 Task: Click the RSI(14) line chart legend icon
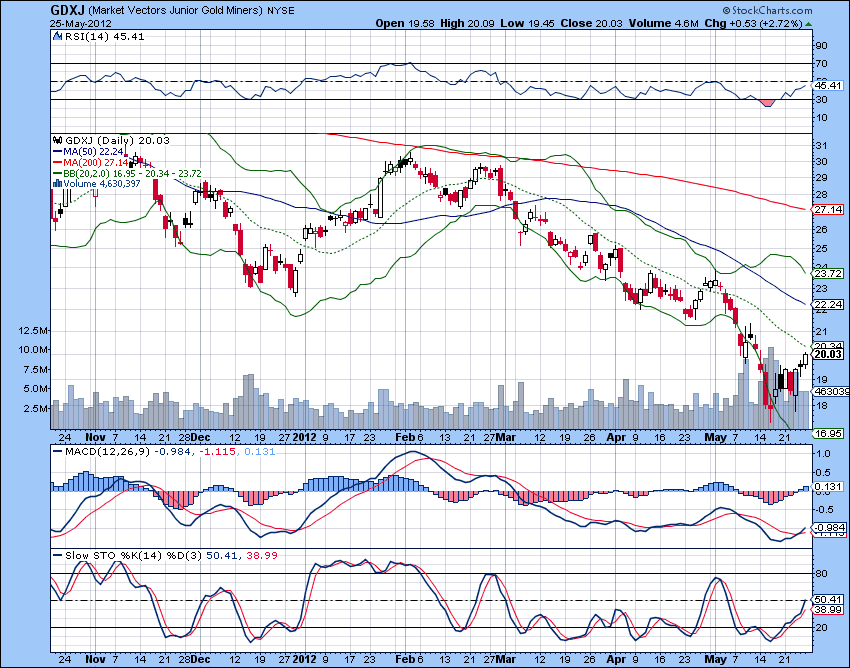coord(57,36)
